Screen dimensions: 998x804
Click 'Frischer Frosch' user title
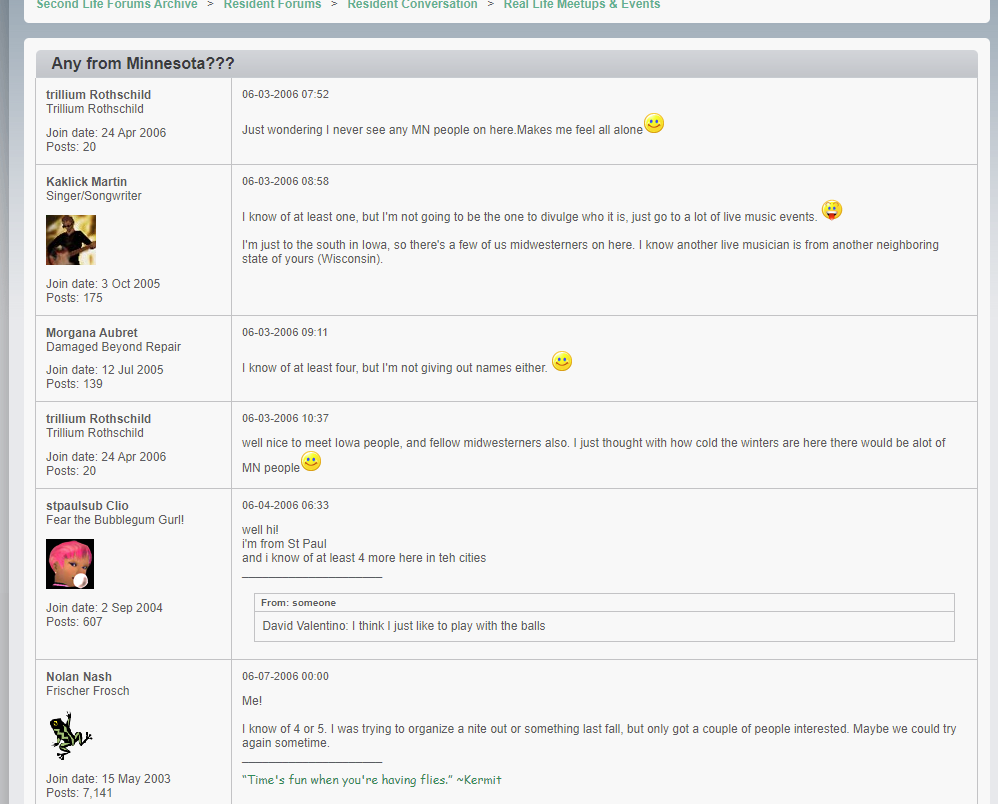click(x=87, y=691)
